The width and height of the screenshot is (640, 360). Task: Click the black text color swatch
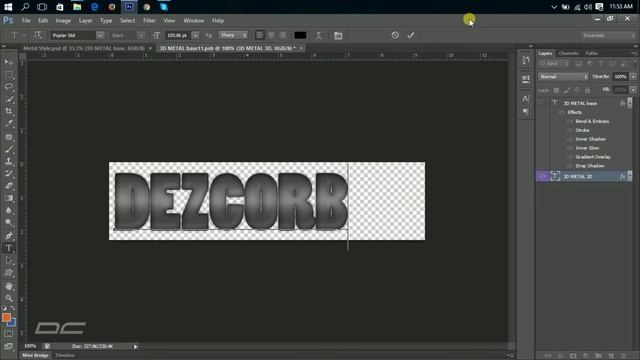click(300, 36)
